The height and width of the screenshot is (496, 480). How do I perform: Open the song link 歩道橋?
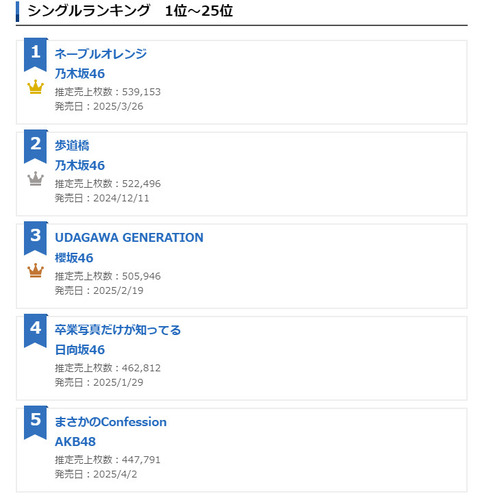(x=72, y=146)
